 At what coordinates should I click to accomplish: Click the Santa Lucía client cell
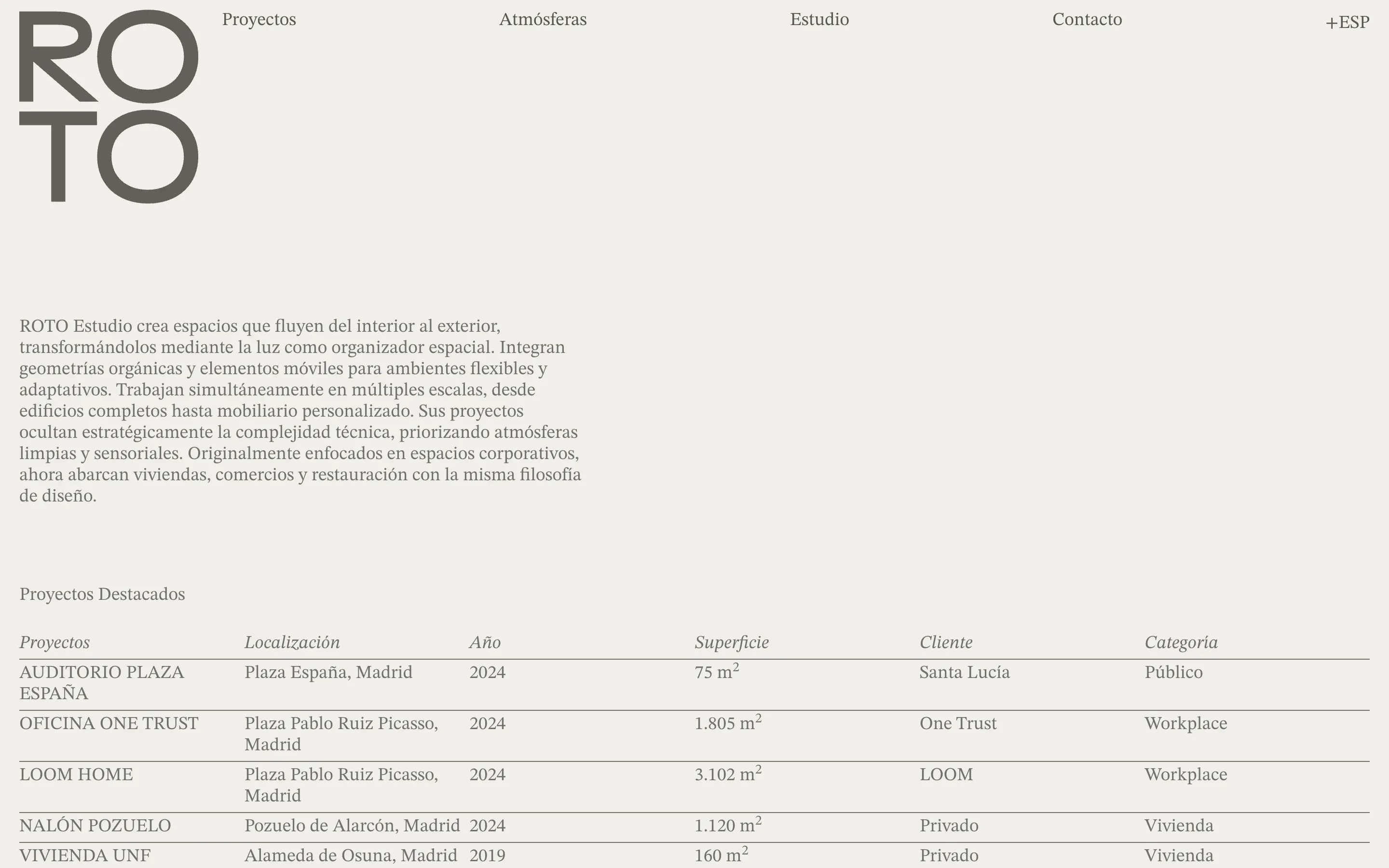(965, 672)
